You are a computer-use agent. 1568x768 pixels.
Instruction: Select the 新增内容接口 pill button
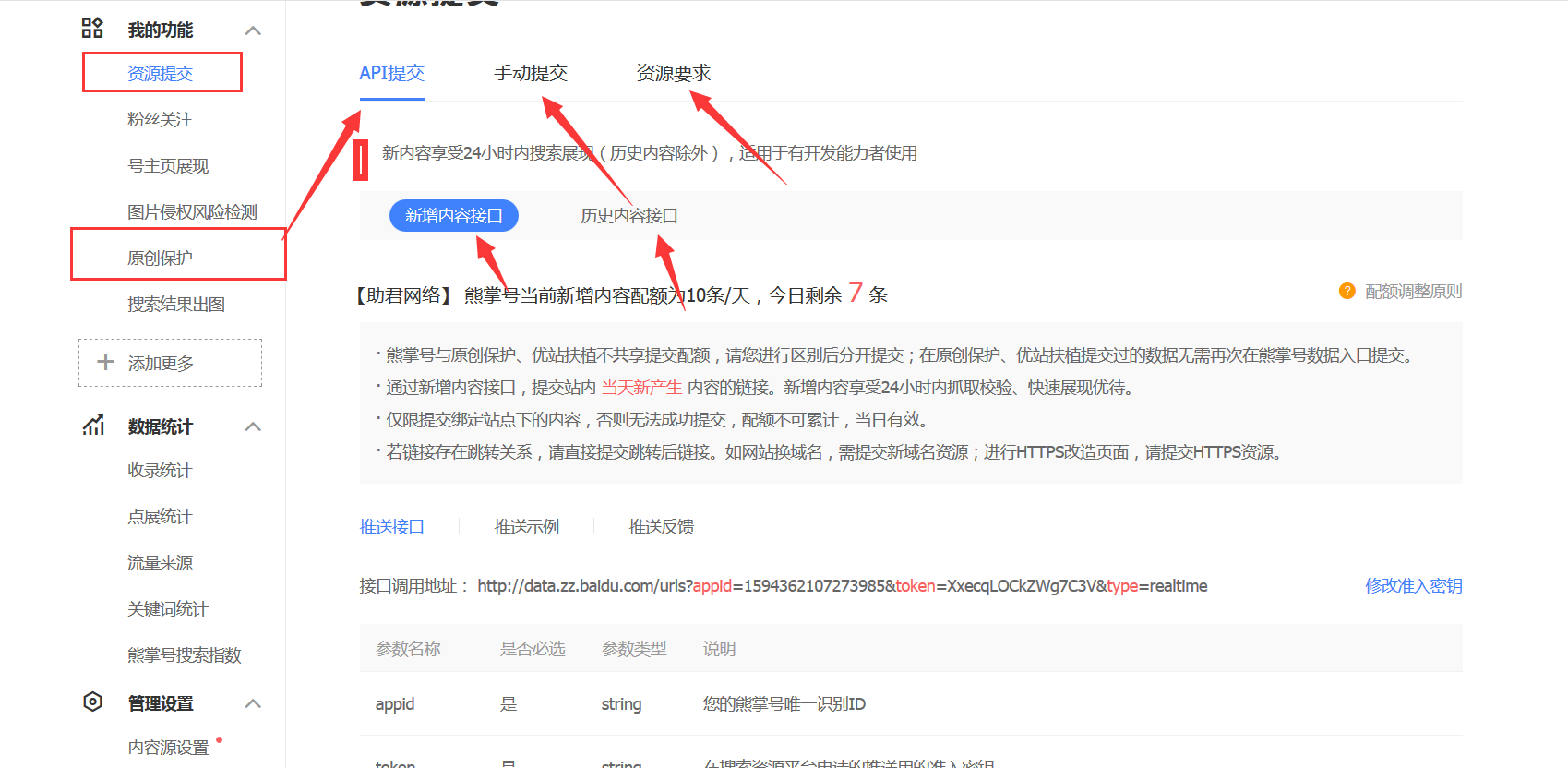(x=453, y=216)
